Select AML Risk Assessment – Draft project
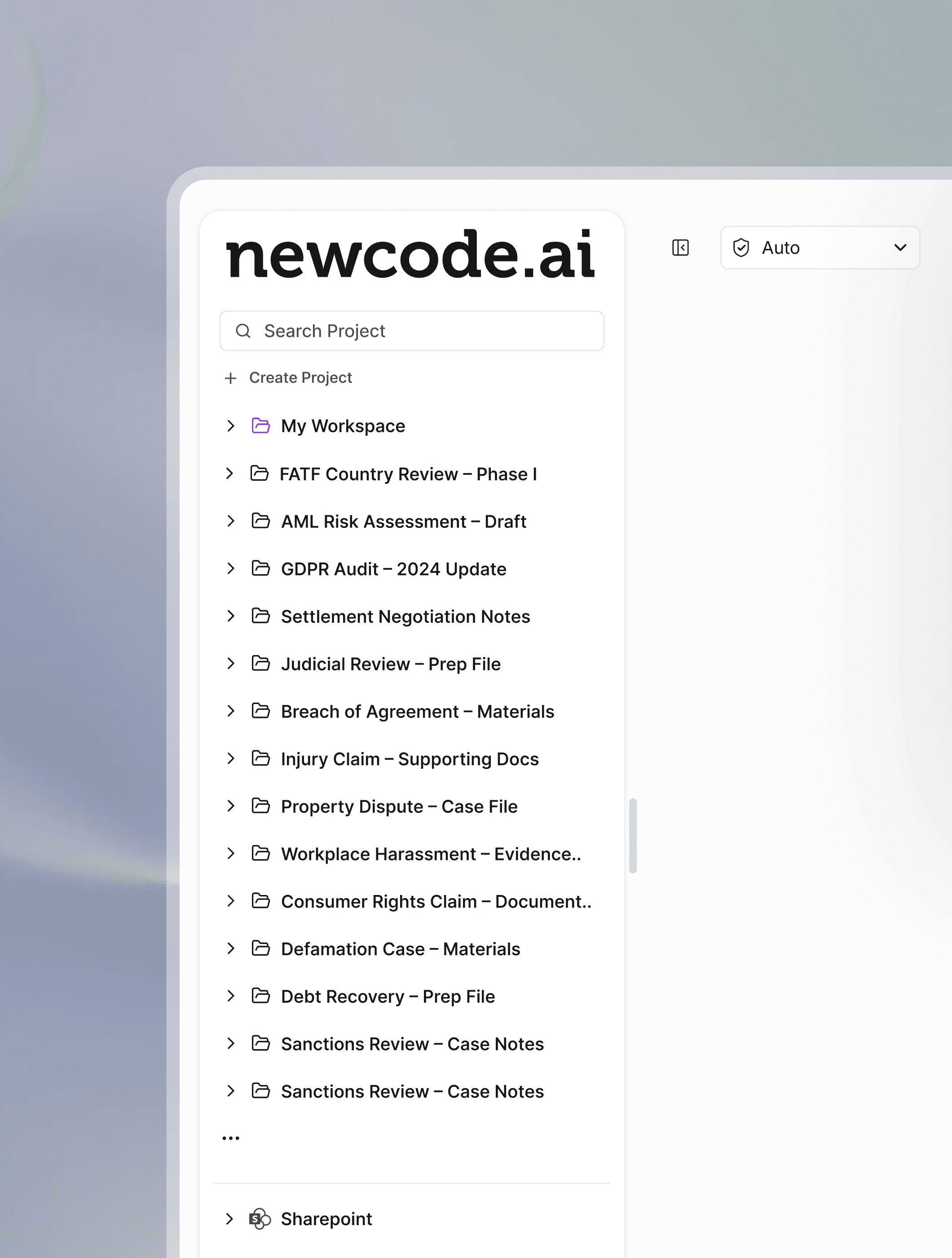 coord(403,522)
